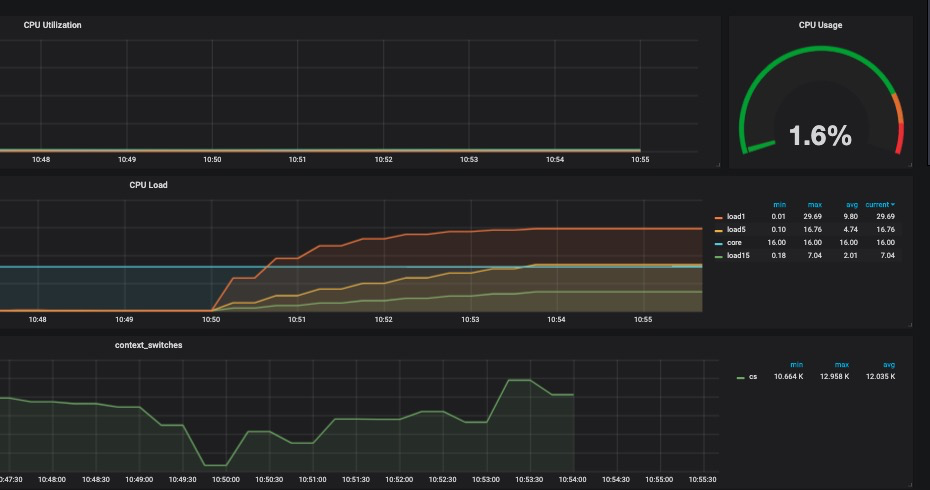This screenshot has width=930, height=490.
Task: Sort context_switches legend by avg
Action: (888, 365)
